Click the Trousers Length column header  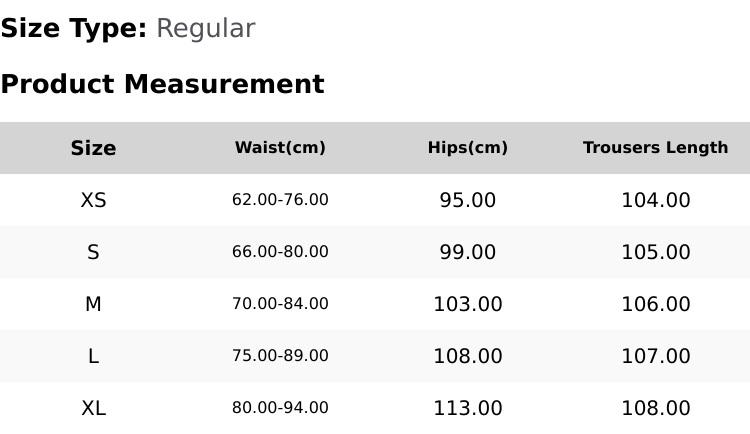(x=656, y=147)
